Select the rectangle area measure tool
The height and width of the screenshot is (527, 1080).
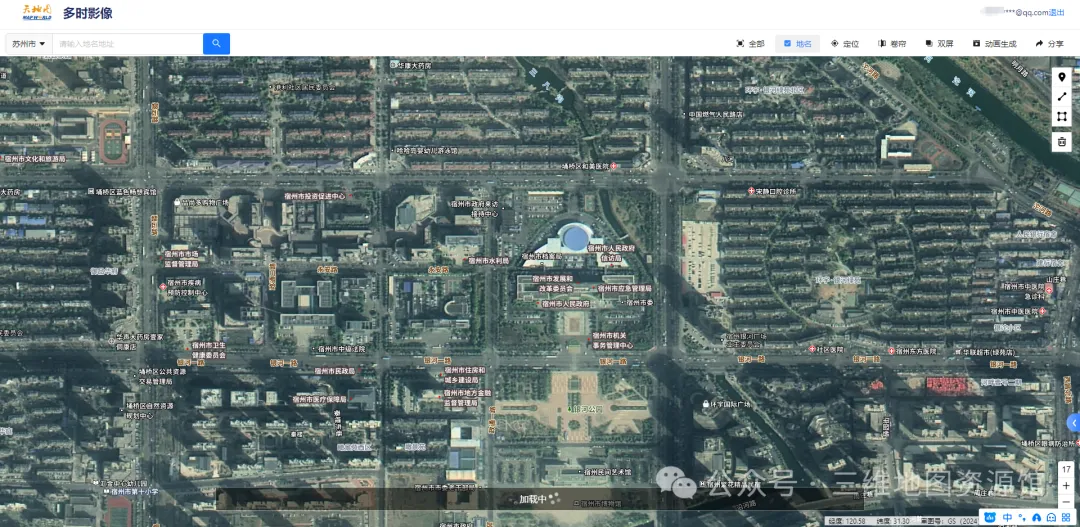1061,117
